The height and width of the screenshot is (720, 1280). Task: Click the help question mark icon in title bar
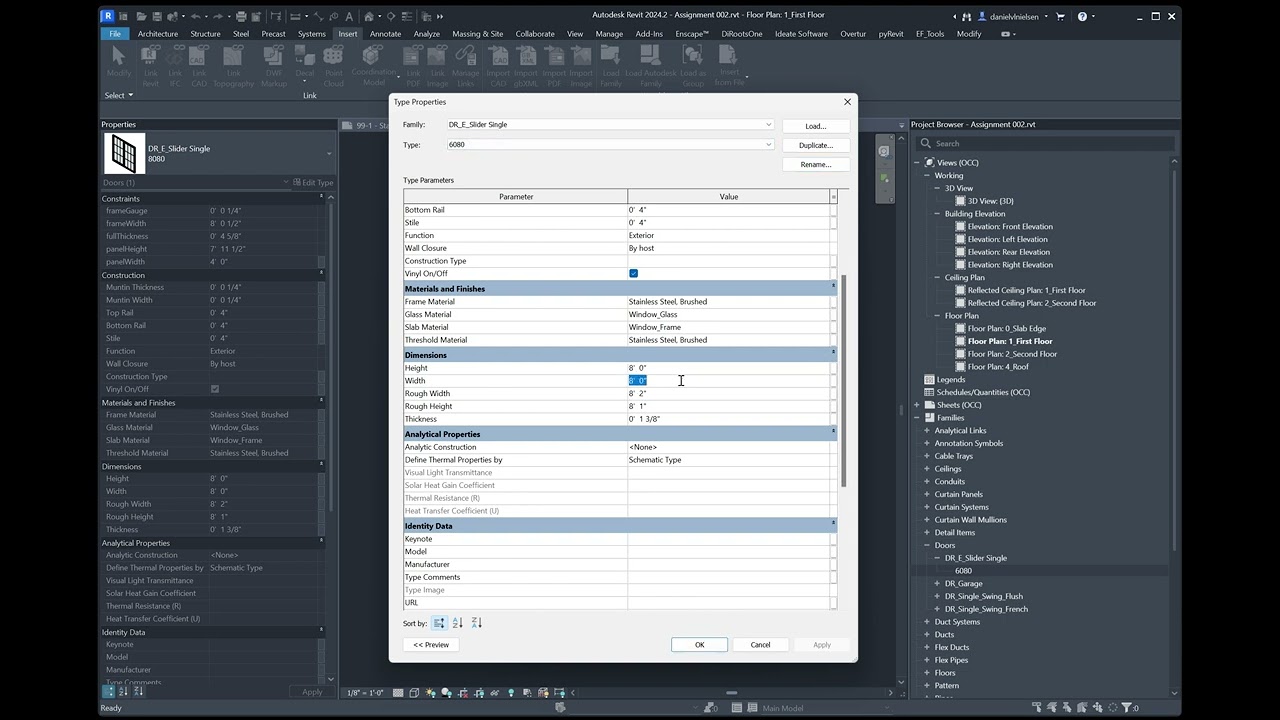coord(1081,16)
